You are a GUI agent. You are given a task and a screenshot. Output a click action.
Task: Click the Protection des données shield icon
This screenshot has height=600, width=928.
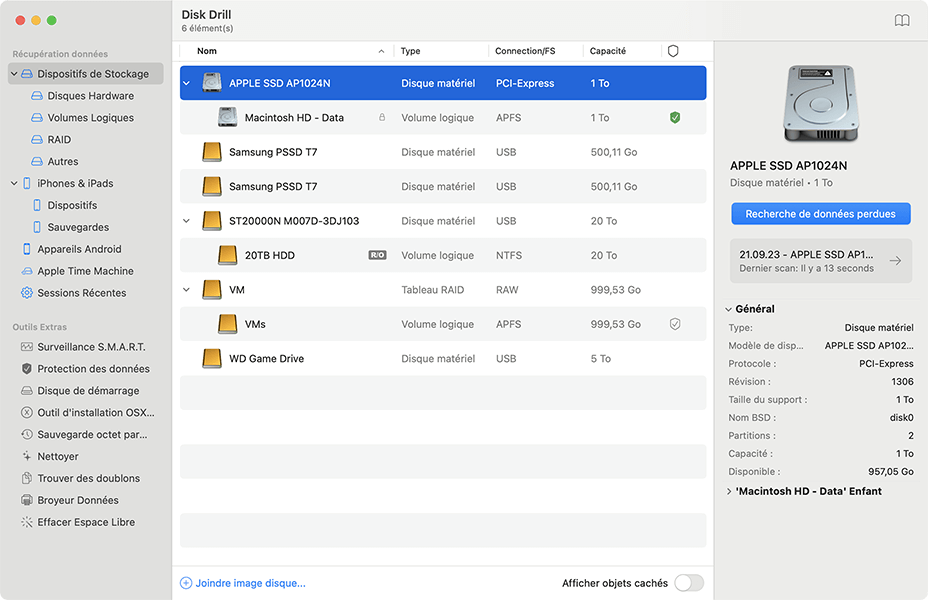27,369
